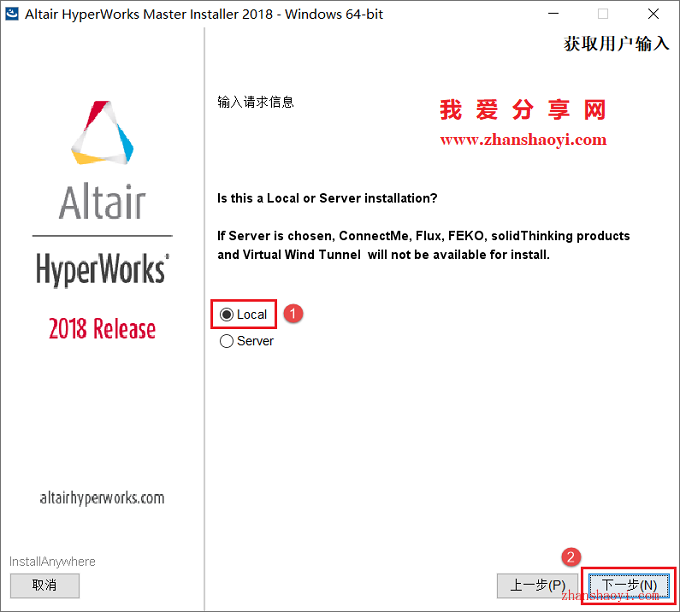Click the 获取用户输入 title text

coord(616,44)
